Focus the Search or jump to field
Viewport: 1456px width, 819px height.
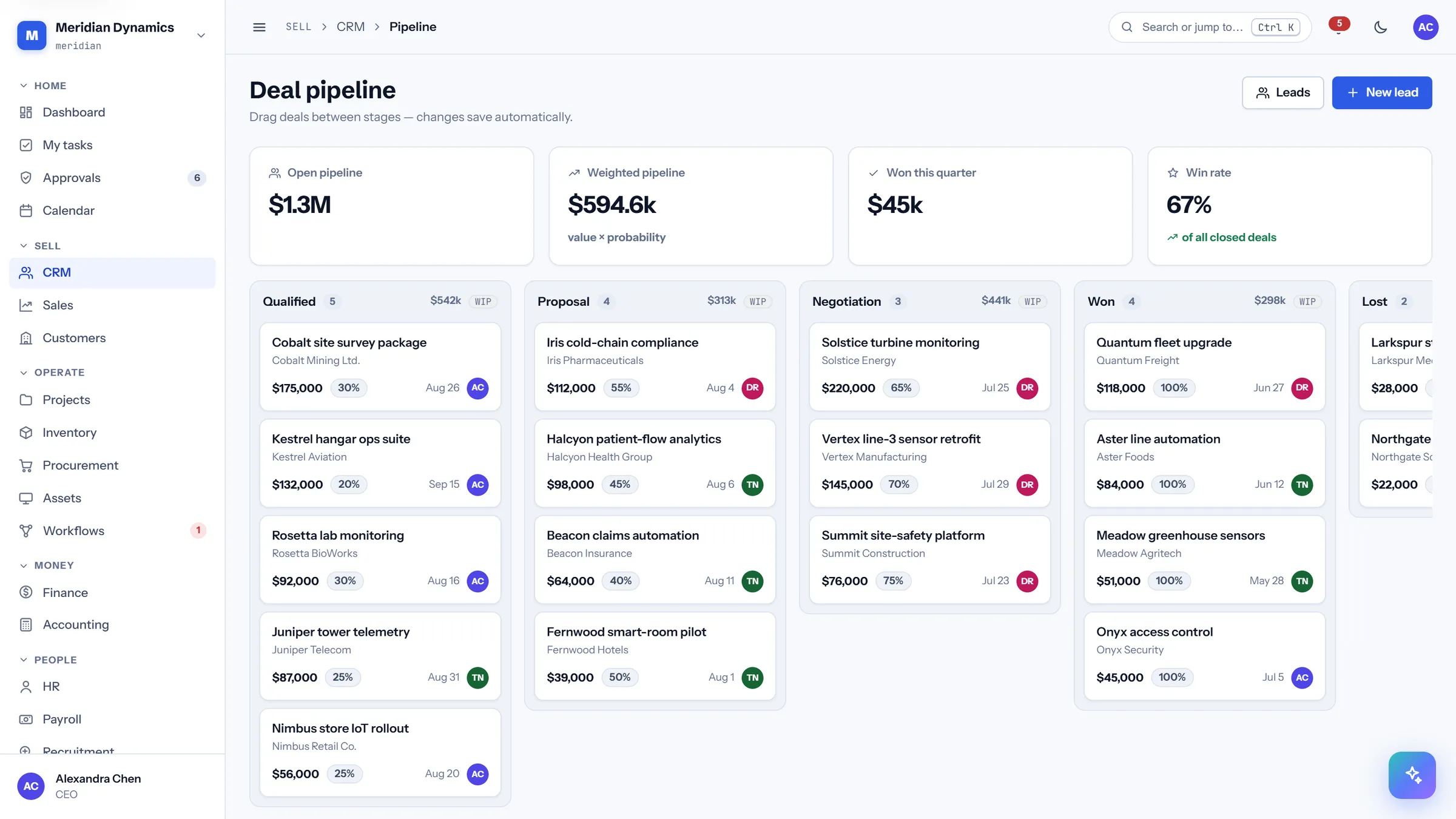[1210, 27]
